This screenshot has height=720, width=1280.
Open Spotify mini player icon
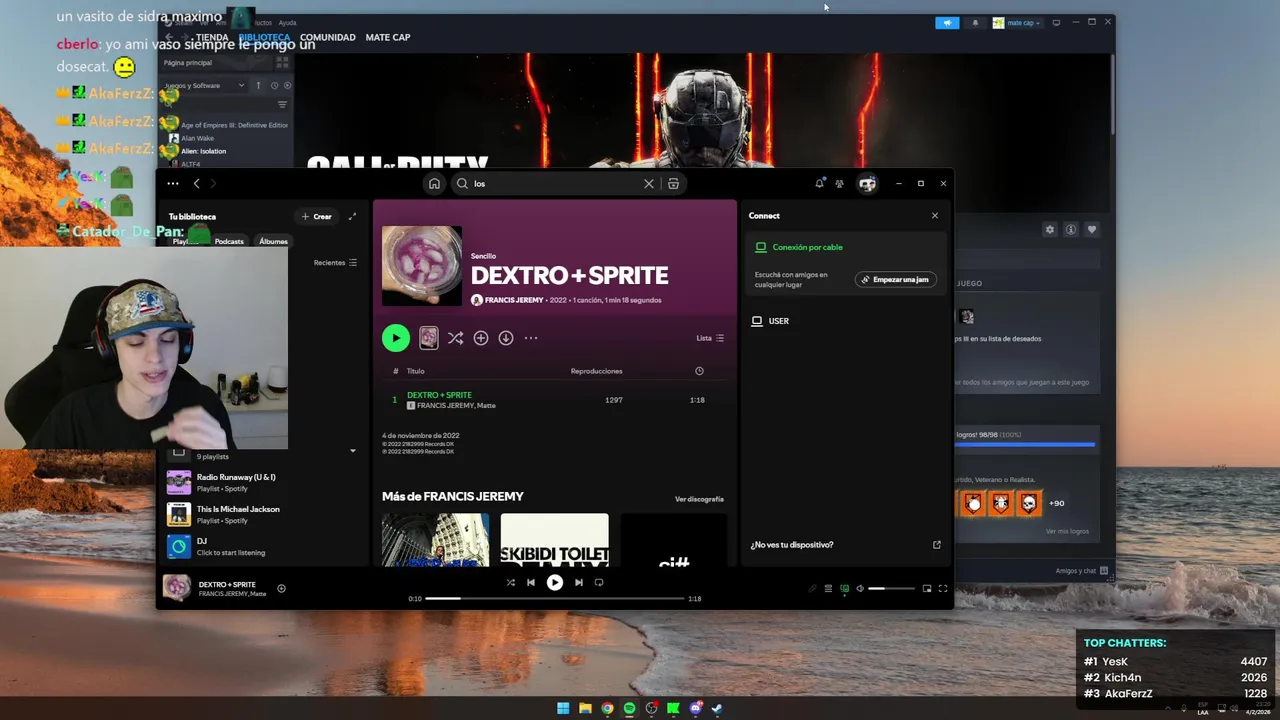tap(927, 589)
